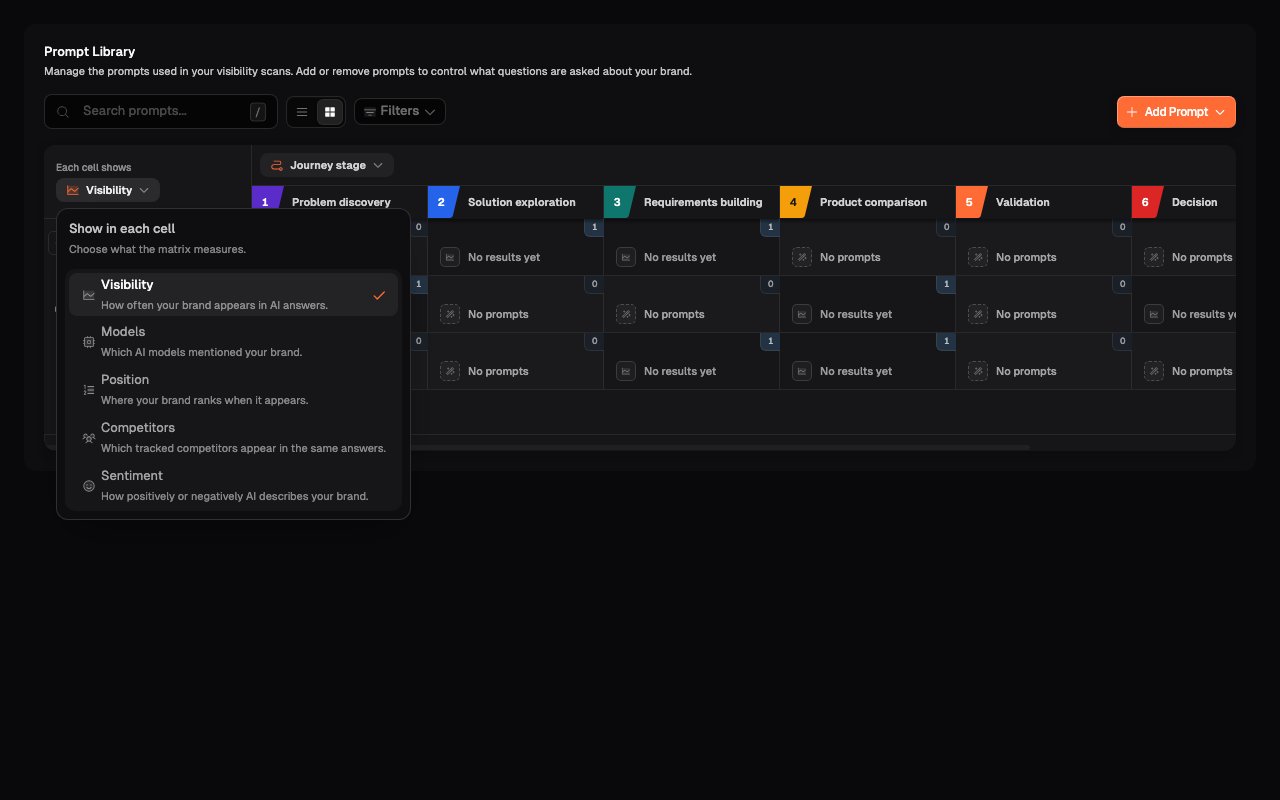The width and height of the screenshot is (1280, 800).
Task: Click wand icon in last-row Validation cell
Action: [x=978, y=371]
